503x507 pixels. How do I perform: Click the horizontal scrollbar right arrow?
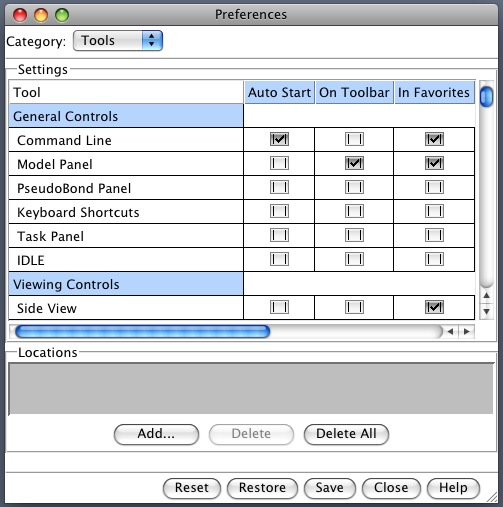pyautogui.click(x=467, y=331)
